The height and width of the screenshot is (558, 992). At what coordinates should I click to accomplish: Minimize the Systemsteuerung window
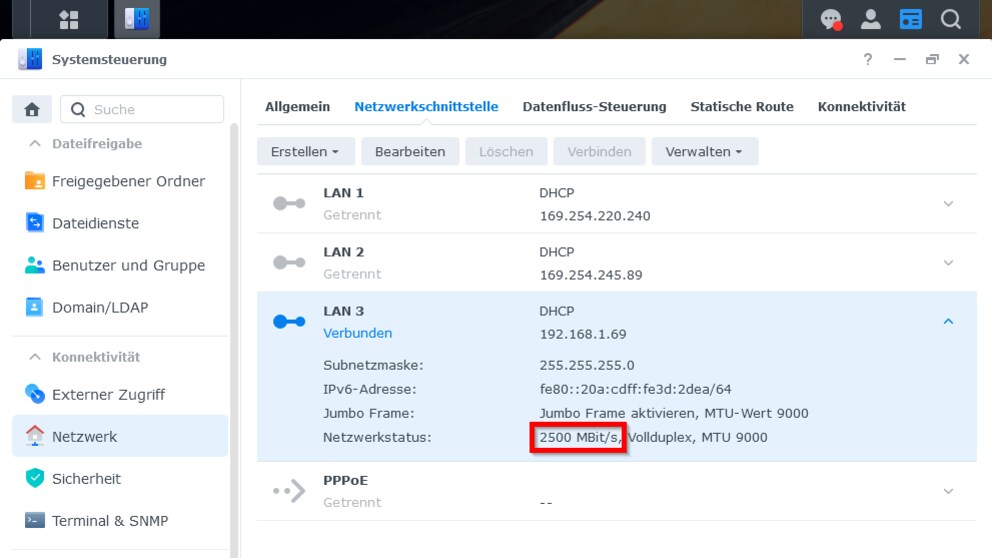[900, 59]
